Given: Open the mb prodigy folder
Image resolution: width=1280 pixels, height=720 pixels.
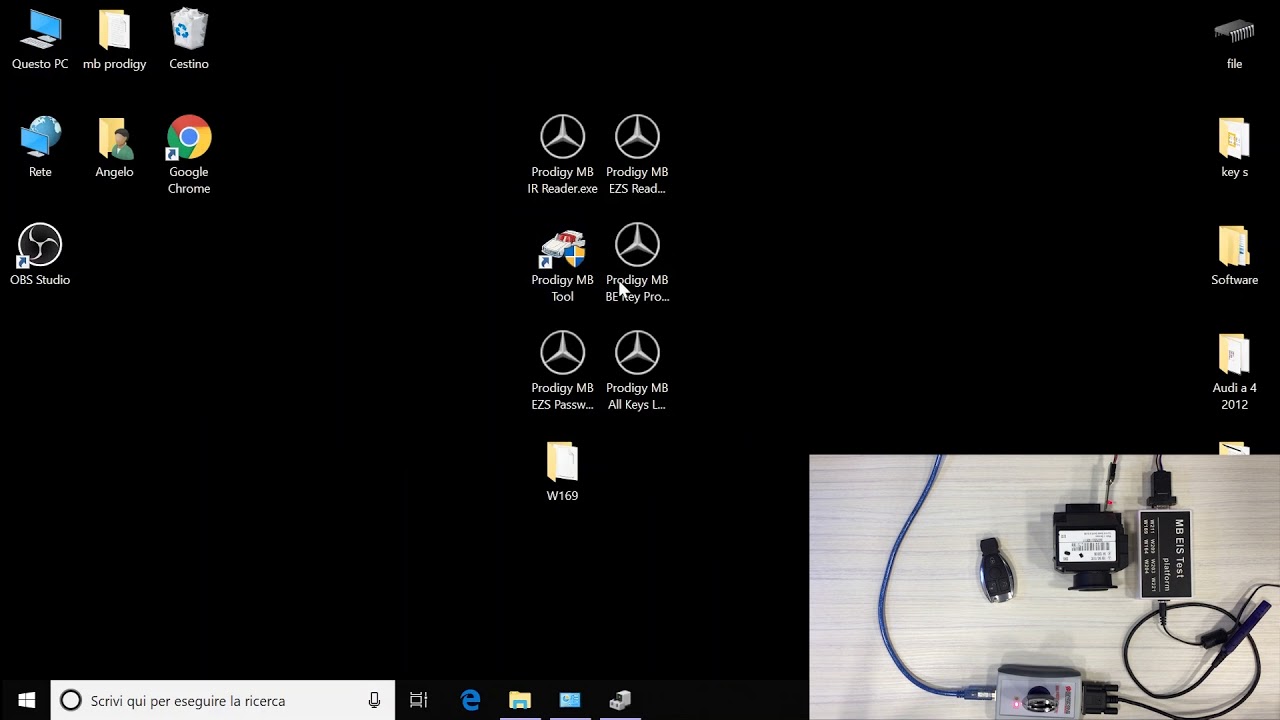Looking at the screenshot, I should tap(114, 40).
